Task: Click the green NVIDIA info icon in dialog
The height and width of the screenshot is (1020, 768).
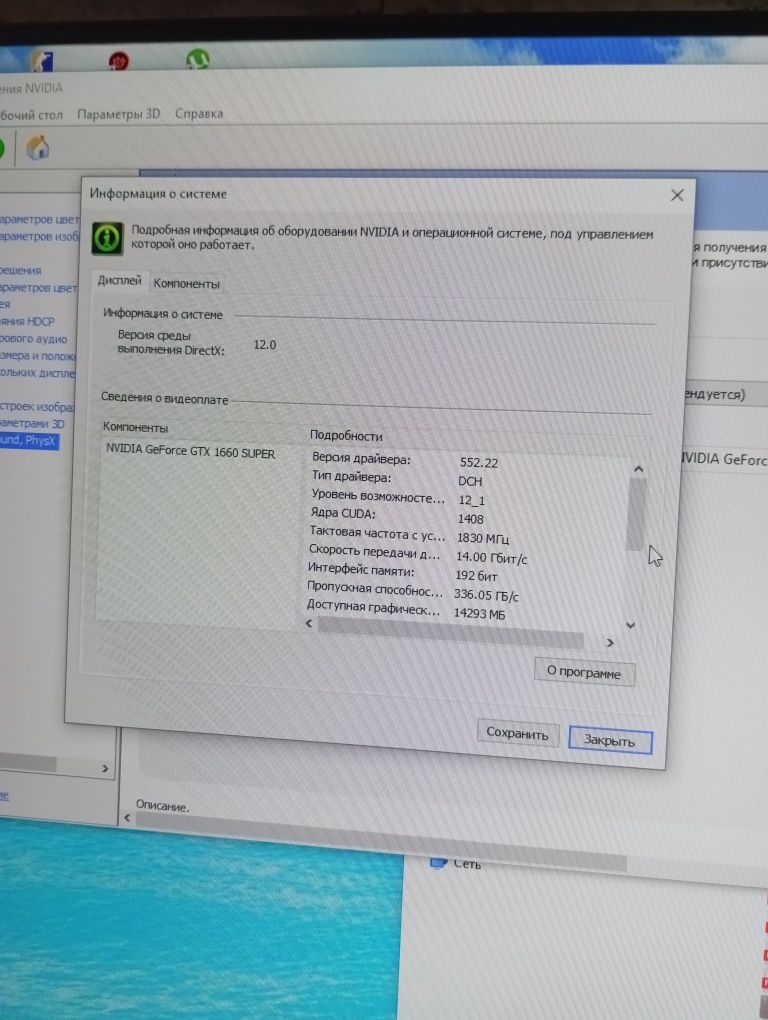Action: (107, 238)
